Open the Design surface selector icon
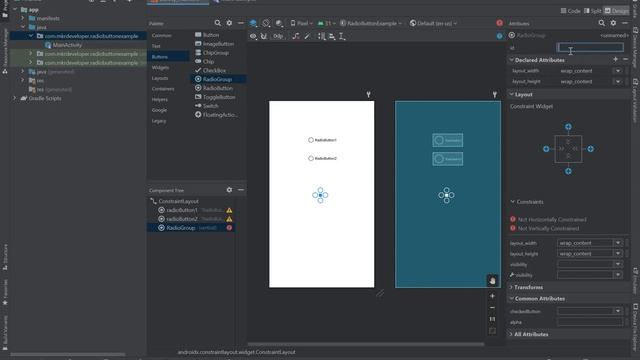640x360 pixels. [253, 23]
